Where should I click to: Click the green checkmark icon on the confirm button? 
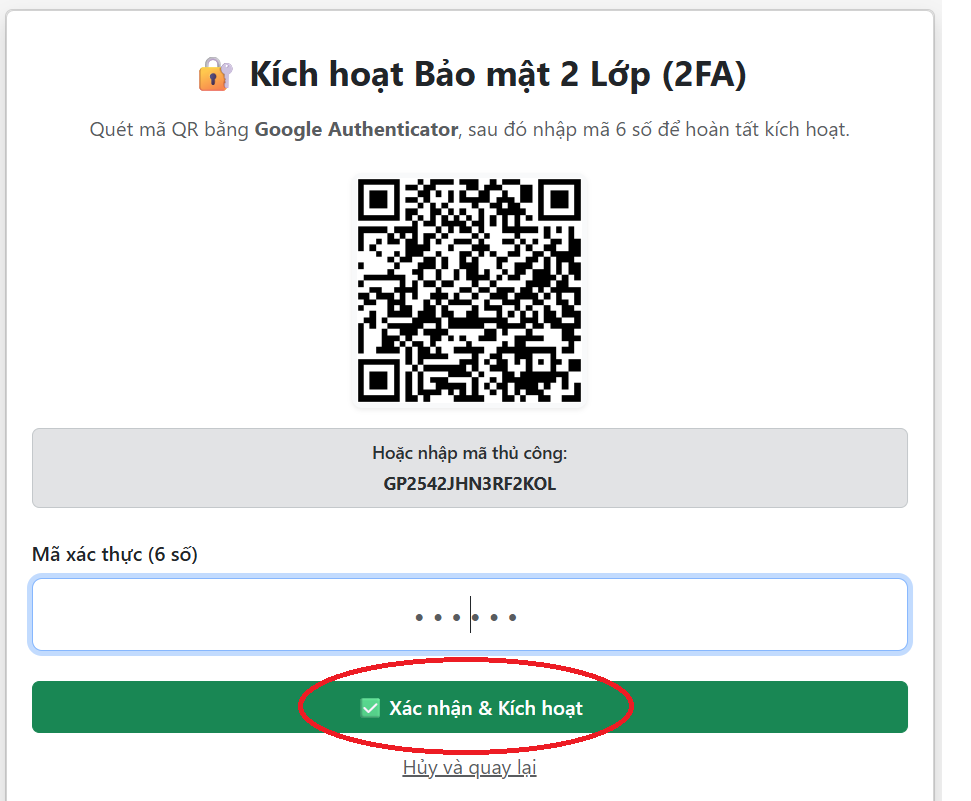(370, 708)
